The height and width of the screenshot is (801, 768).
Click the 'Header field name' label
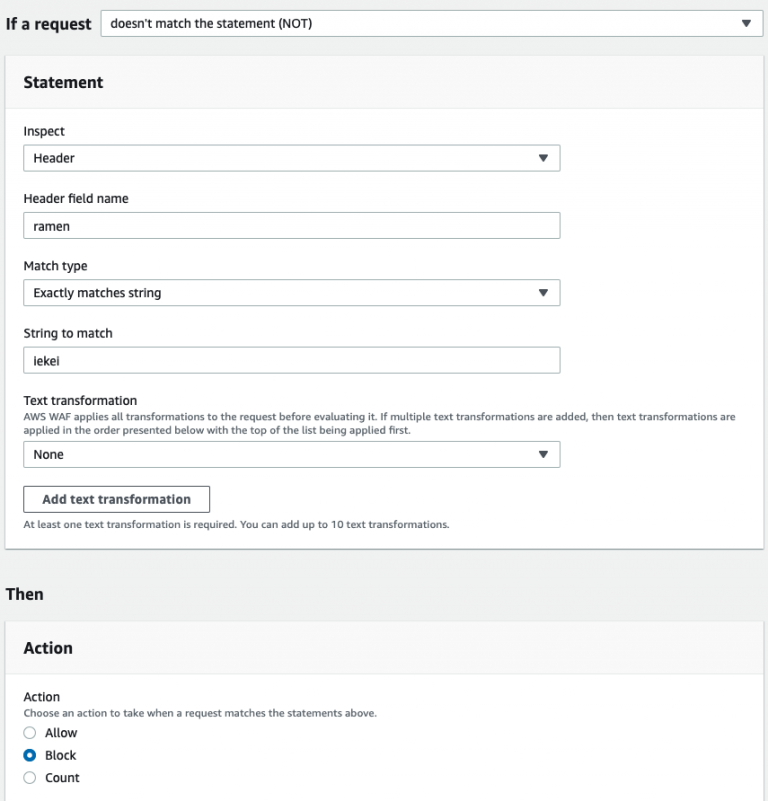pos(76,198)
